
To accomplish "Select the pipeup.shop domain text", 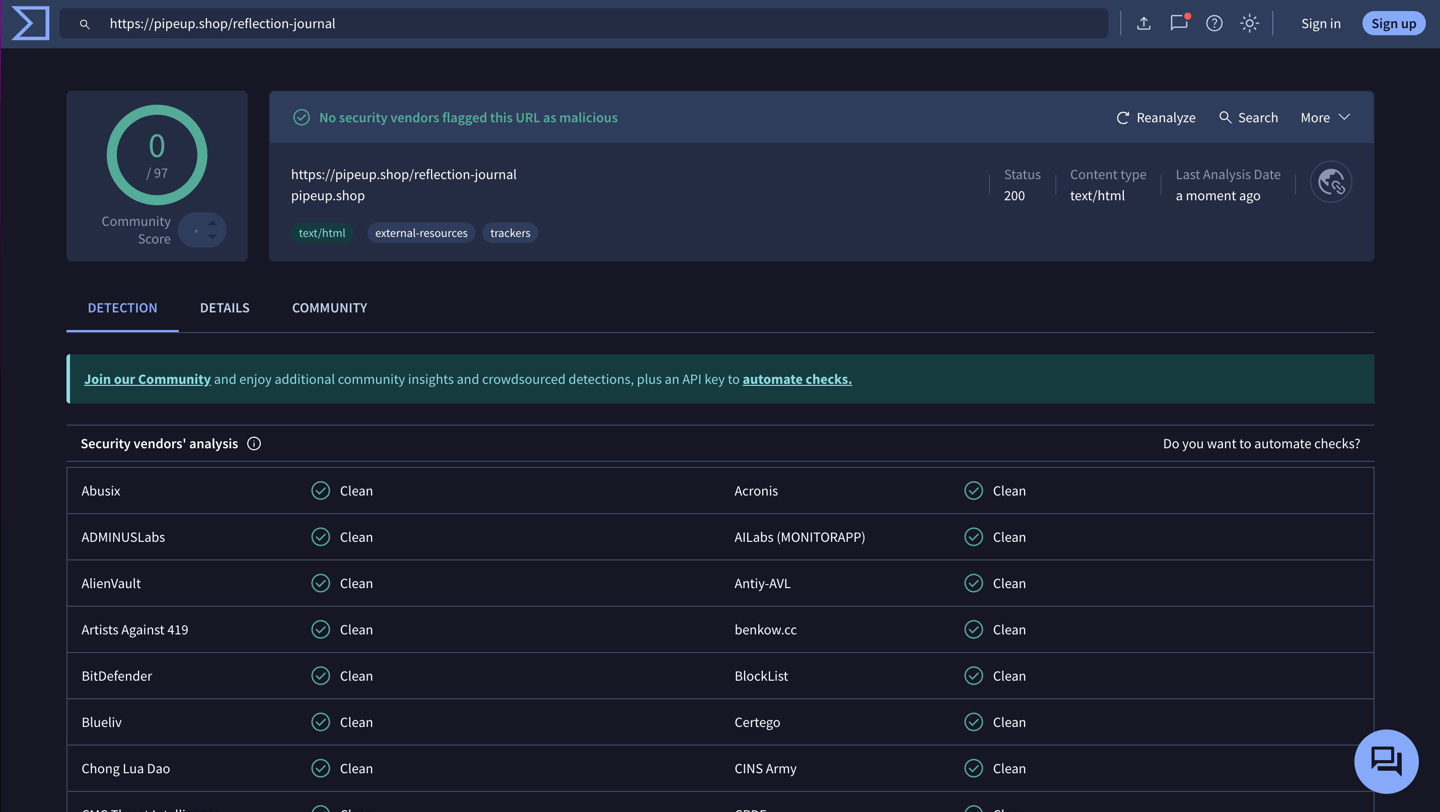I will (328, 196).
